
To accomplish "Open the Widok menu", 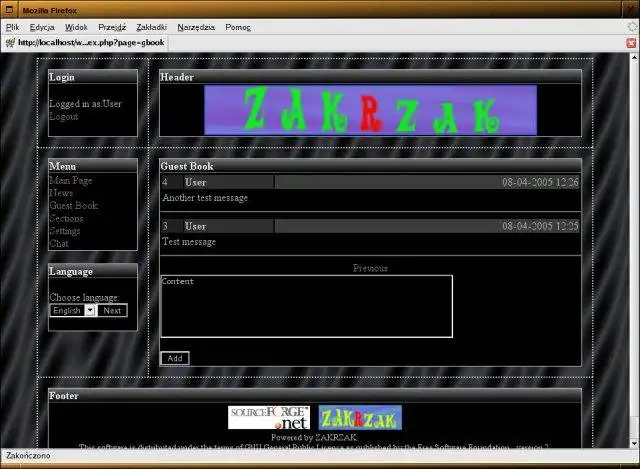I will click(x=76, y=27).
